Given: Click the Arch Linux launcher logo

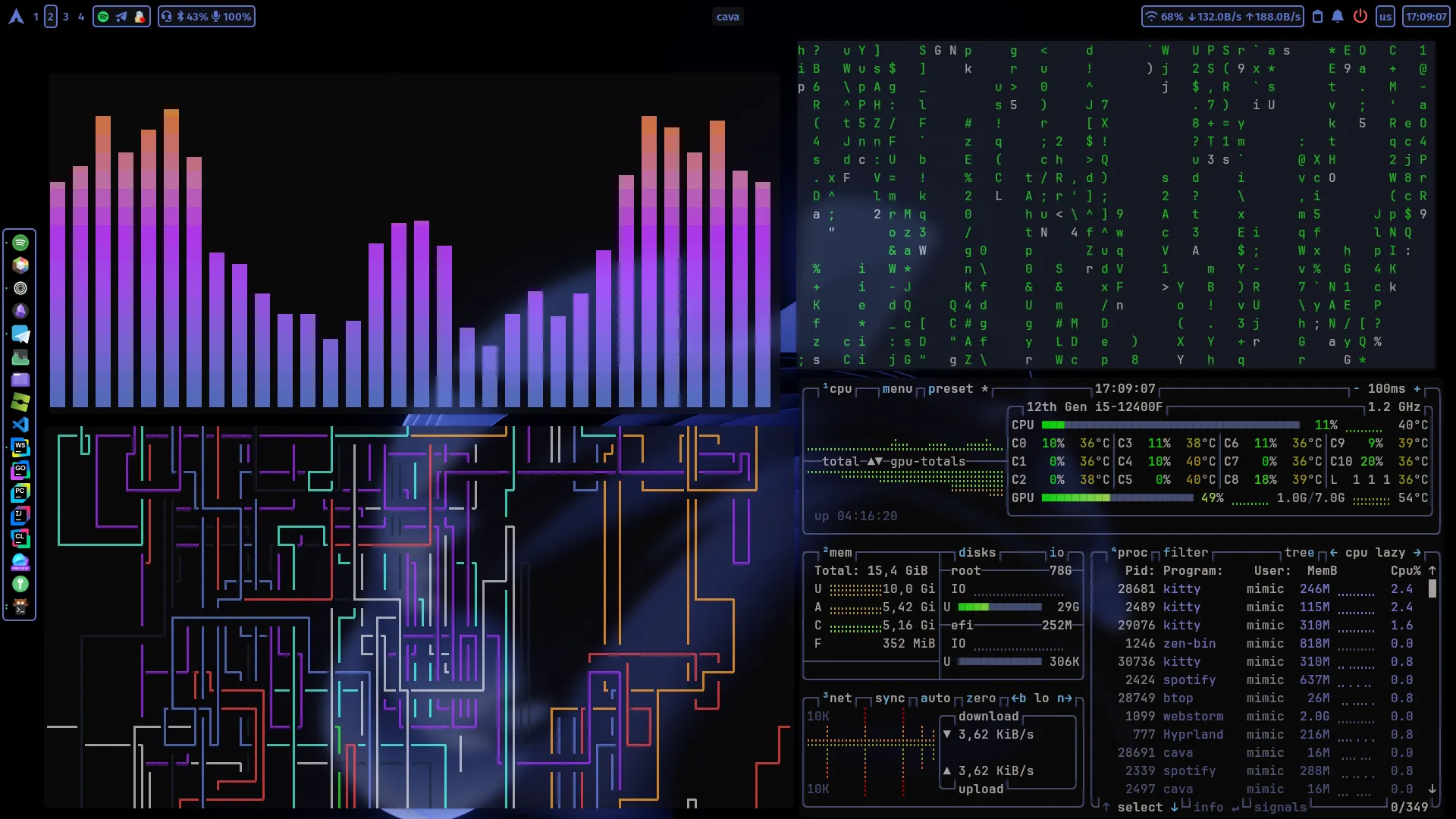Looking at the screenshot, I should [x=16, y=17].
